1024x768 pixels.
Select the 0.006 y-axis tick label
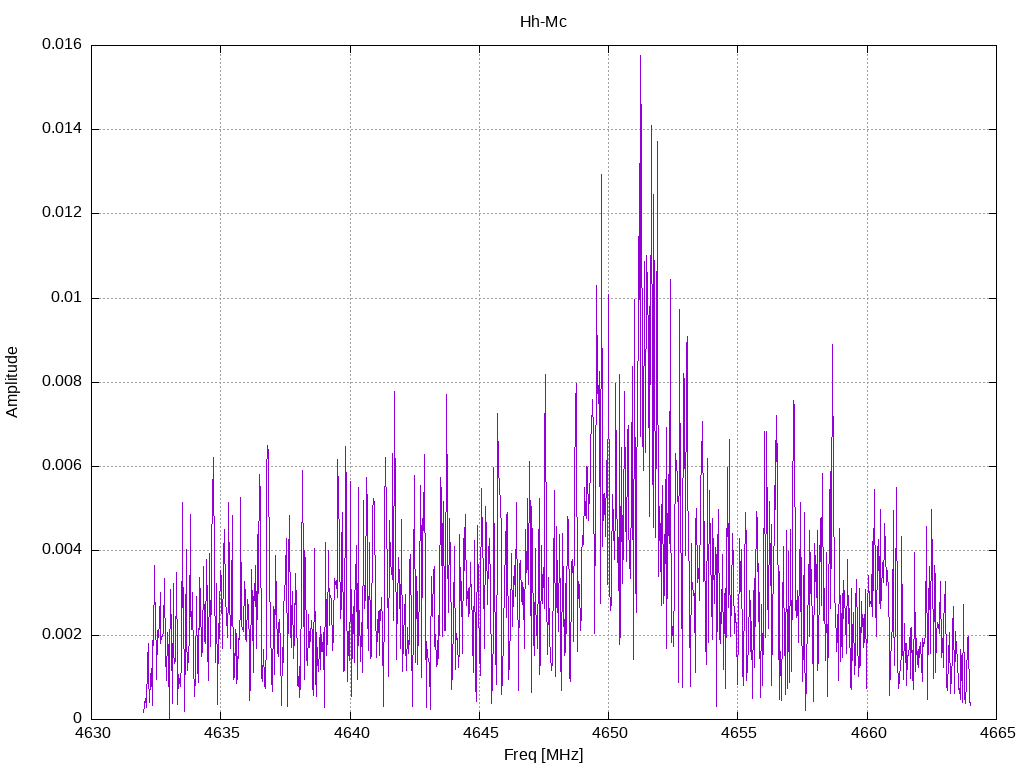[x=62, y=466]
